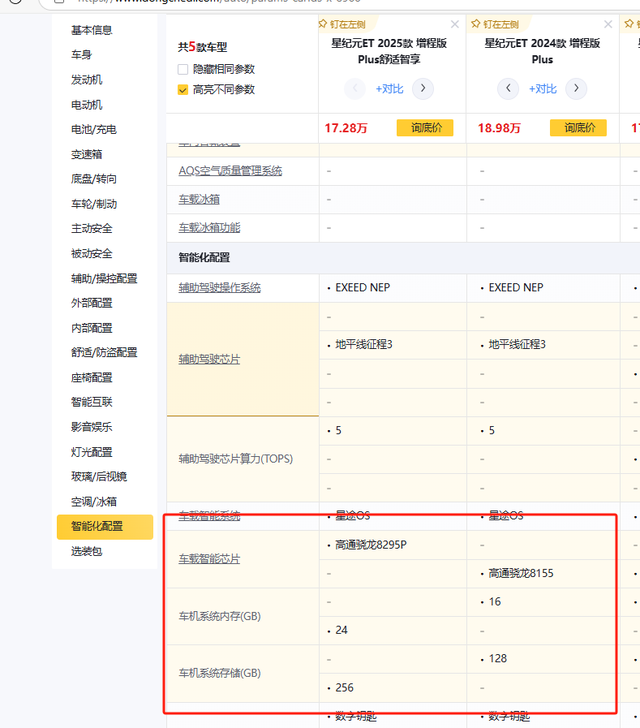
Task: Jump to 内部配置 section
Action: click(x=91, y=328)
